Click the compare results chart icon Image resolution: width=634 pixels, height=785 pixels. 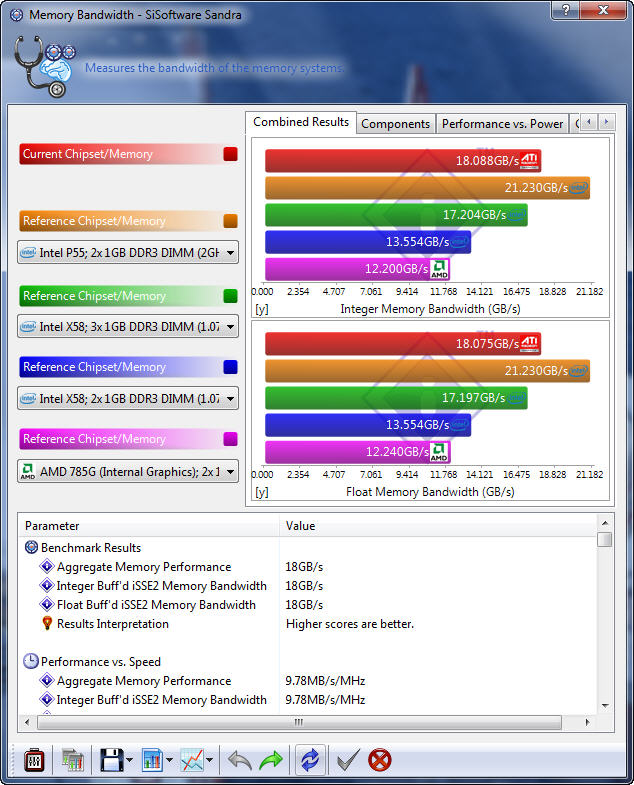(73, 760)
